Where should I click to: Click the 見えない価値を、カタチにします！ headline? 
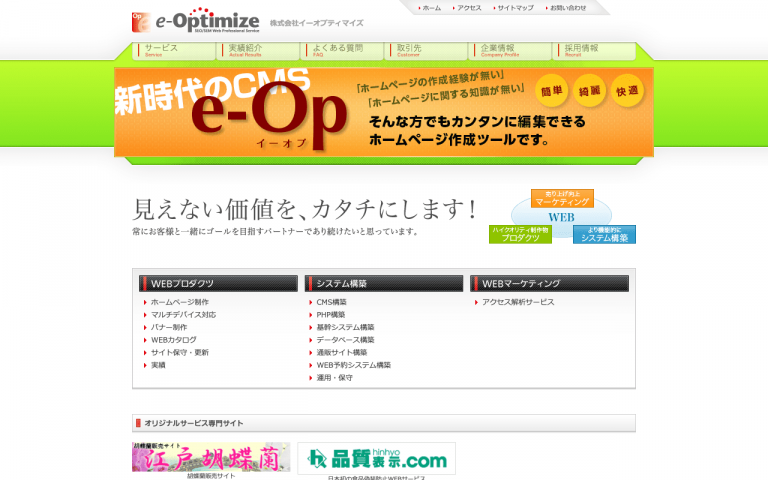point(305,209)
